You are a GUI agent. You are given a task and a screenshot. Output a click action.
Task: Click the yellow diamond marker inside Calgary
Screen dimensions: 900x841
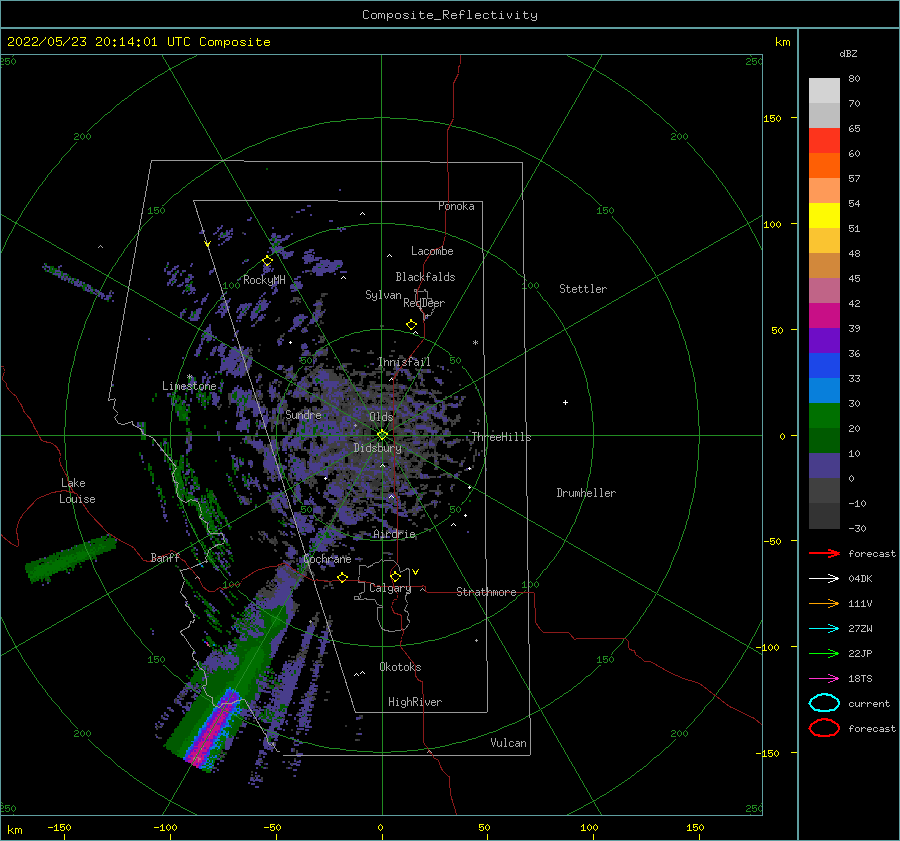(x=395, y=576)
